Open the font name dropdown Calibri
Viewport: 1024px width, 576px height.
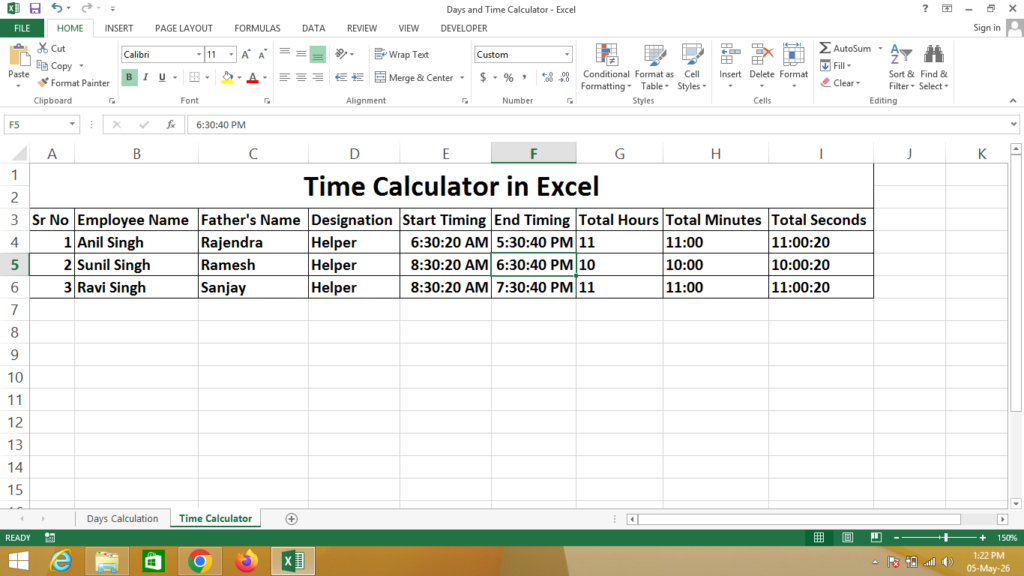[x=199, y=55]
